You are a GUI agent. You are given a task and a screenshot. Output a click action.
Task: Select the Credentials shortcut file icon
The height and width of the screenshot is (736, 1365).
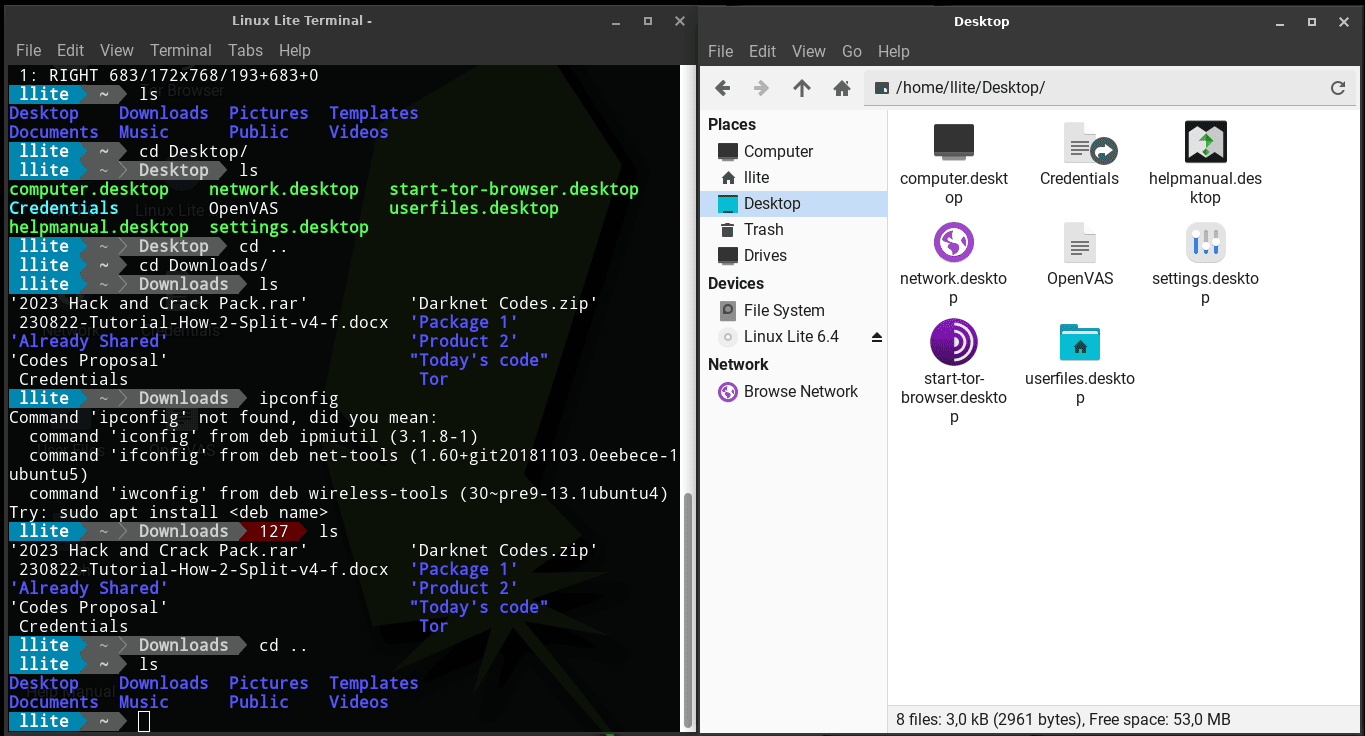pos(1090,143)
